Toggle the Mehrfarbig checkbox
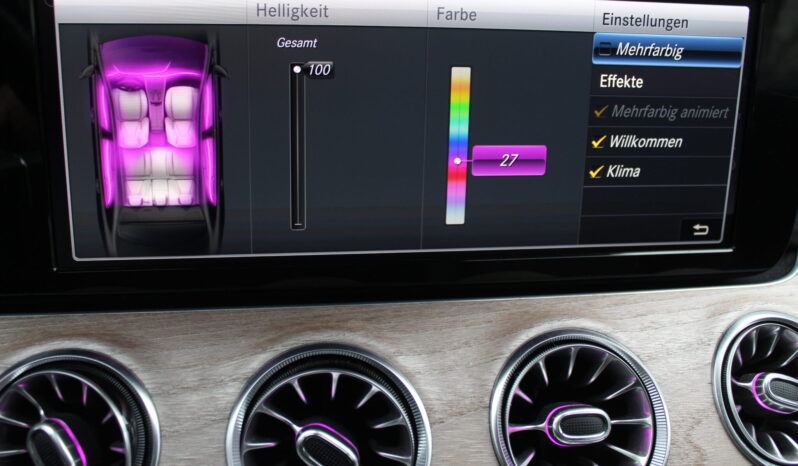 point(605,49)
